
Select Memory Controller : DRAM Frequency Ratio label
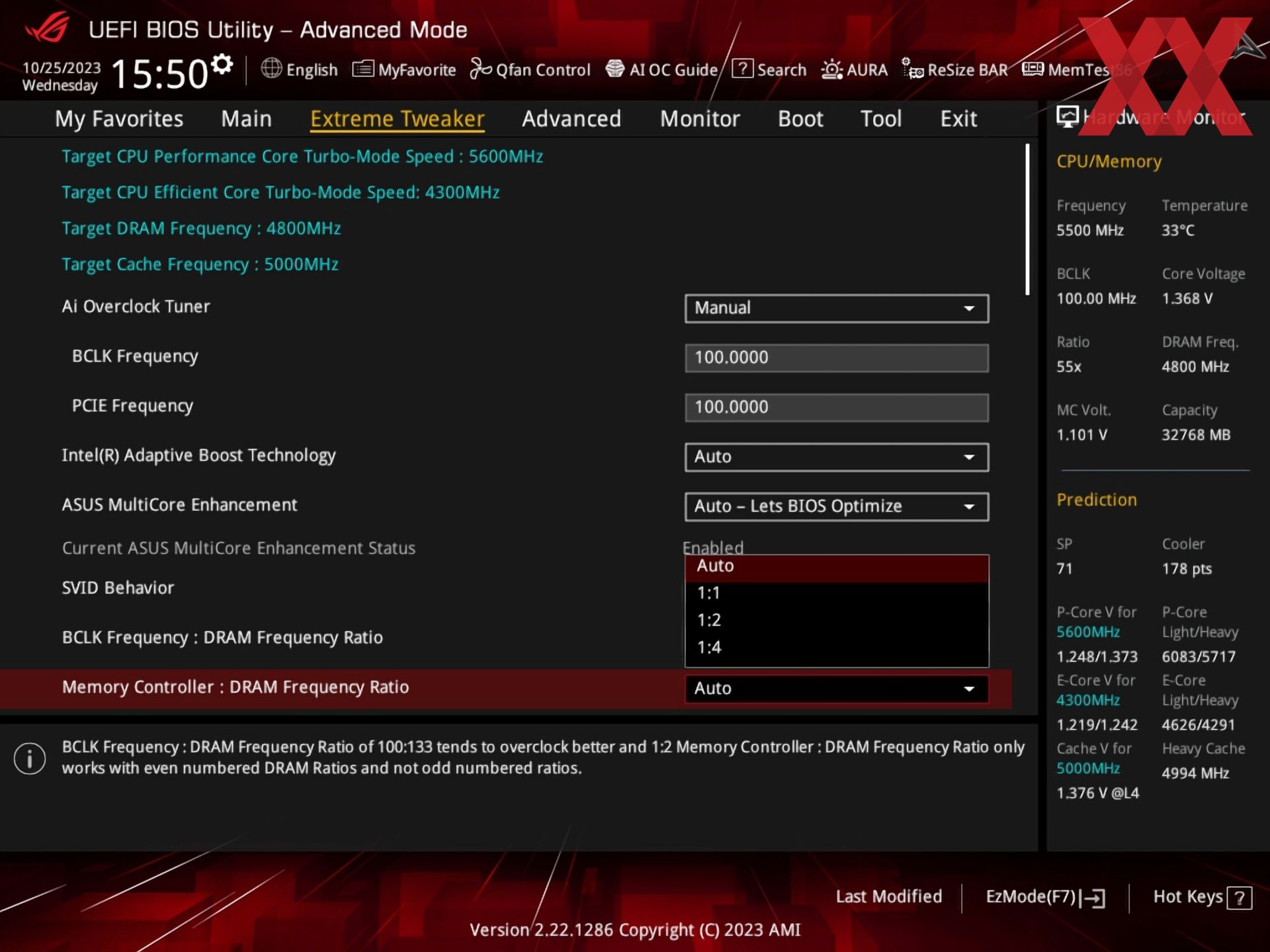click(x=235, y=688)
